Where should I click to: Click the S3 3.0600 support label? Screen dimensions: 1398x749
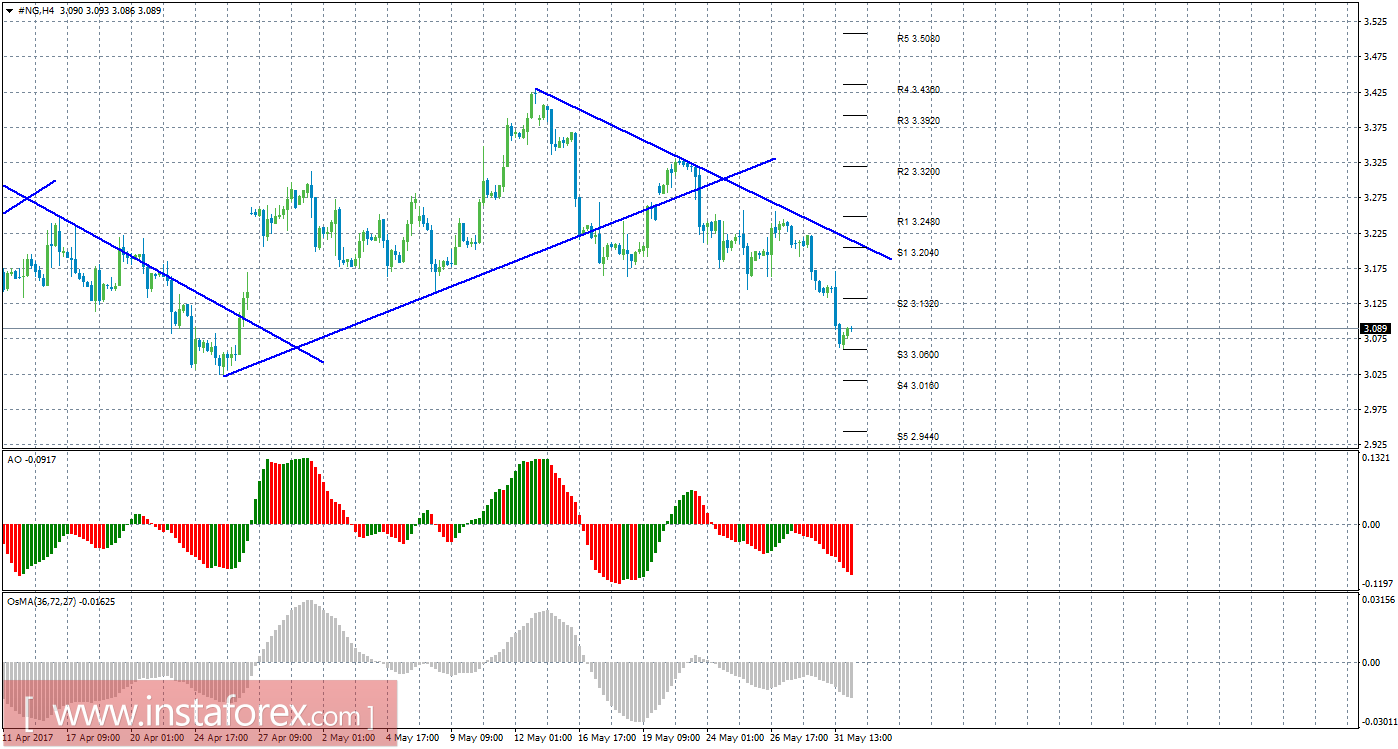(918, 355)
